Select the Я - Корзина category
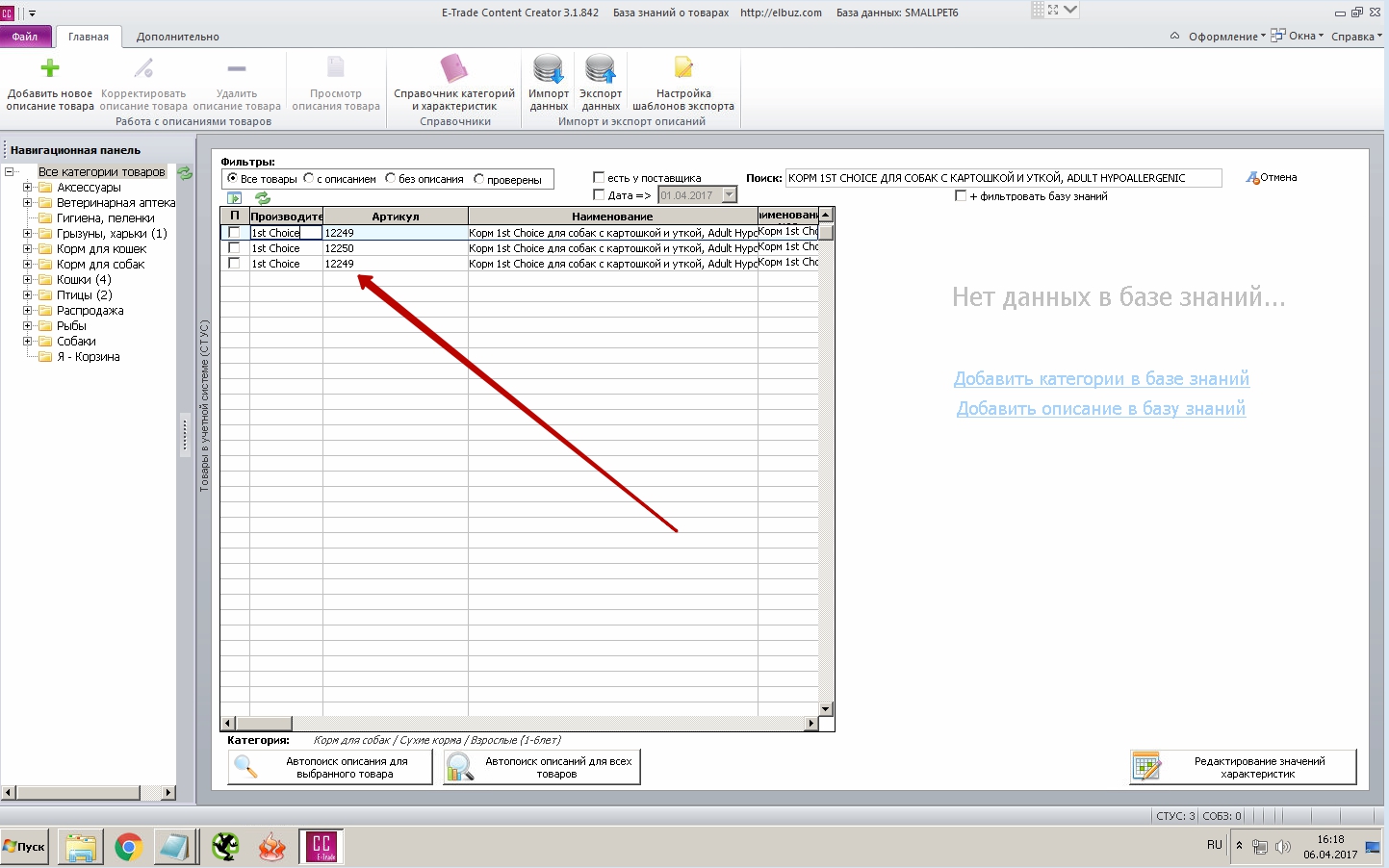Image resolution: width=1389 pixels, height=868 pixels. click(88, 357)
